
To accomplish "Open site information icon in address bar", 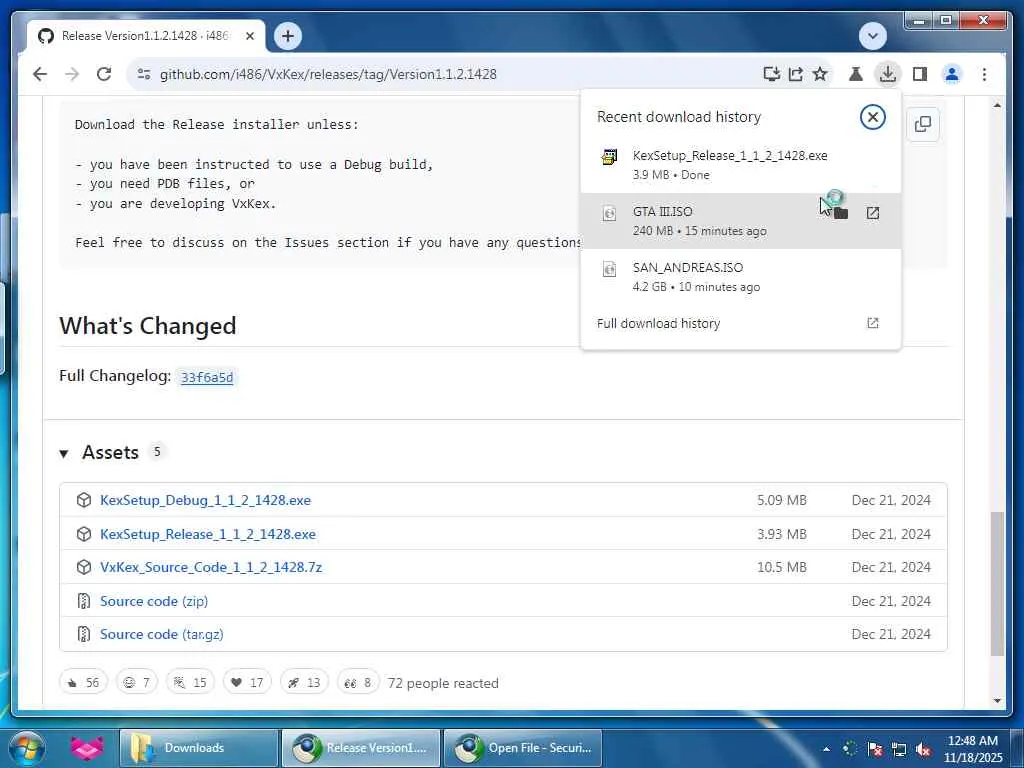I will pyautogui.click(x=144, y=74).
